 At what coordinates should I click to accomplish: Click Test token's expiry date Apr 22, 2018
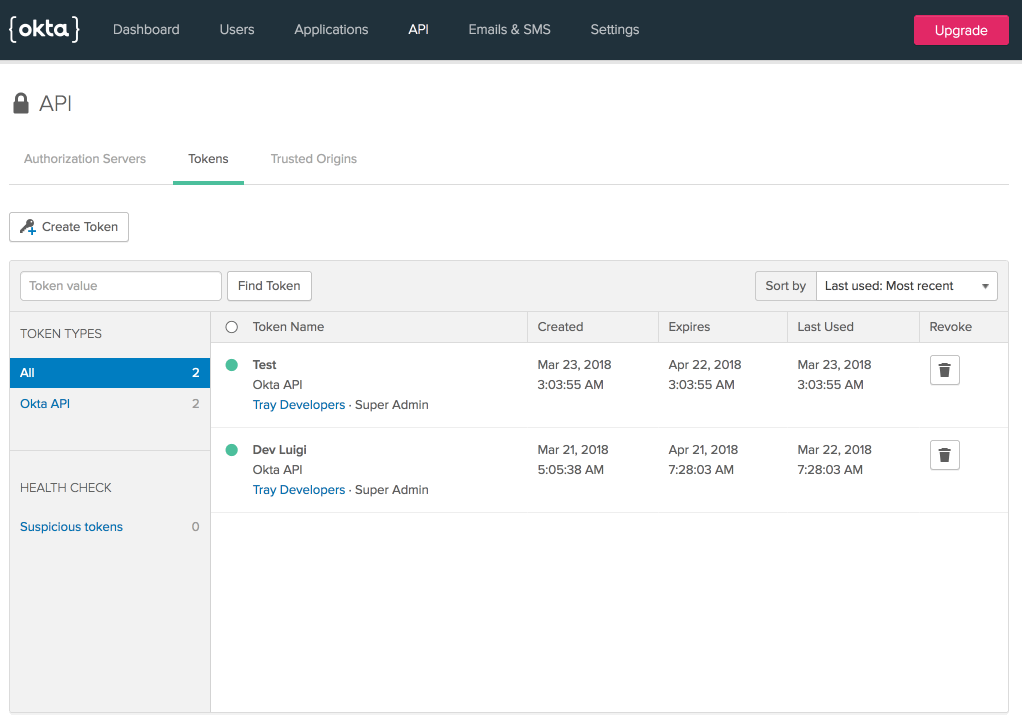(x=705, y=365)
